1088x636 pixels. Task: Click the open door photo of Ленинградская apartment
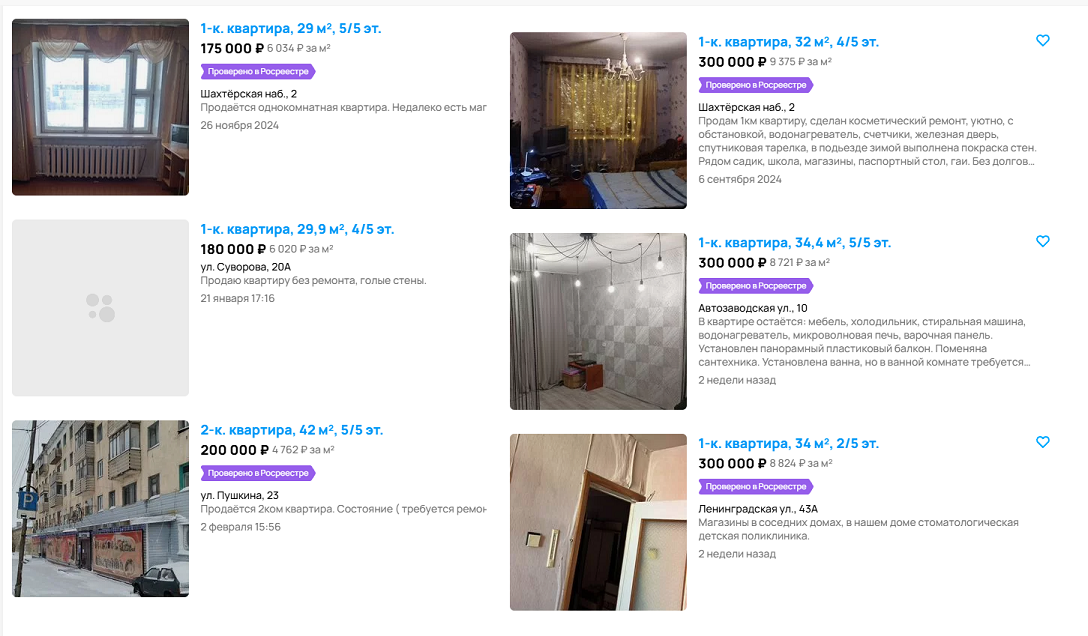598,522
